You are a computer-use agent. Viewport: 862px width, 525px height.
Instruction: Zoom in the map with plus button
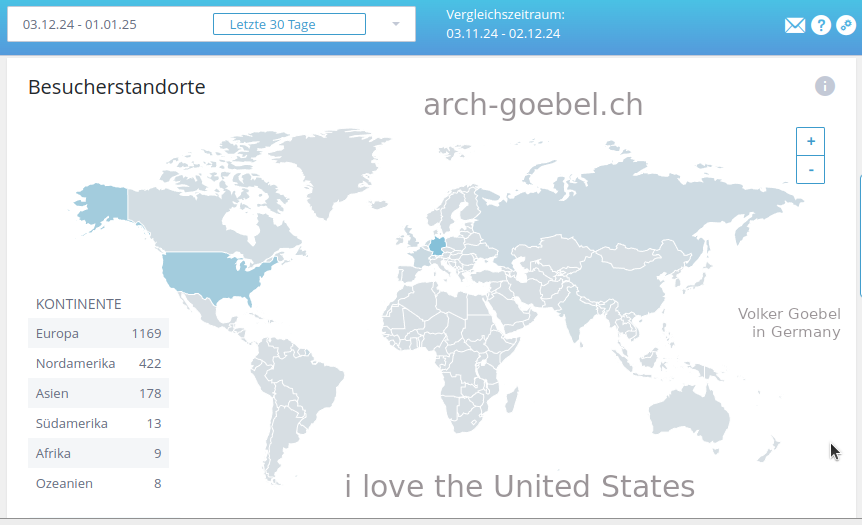(x=810, y=141)
